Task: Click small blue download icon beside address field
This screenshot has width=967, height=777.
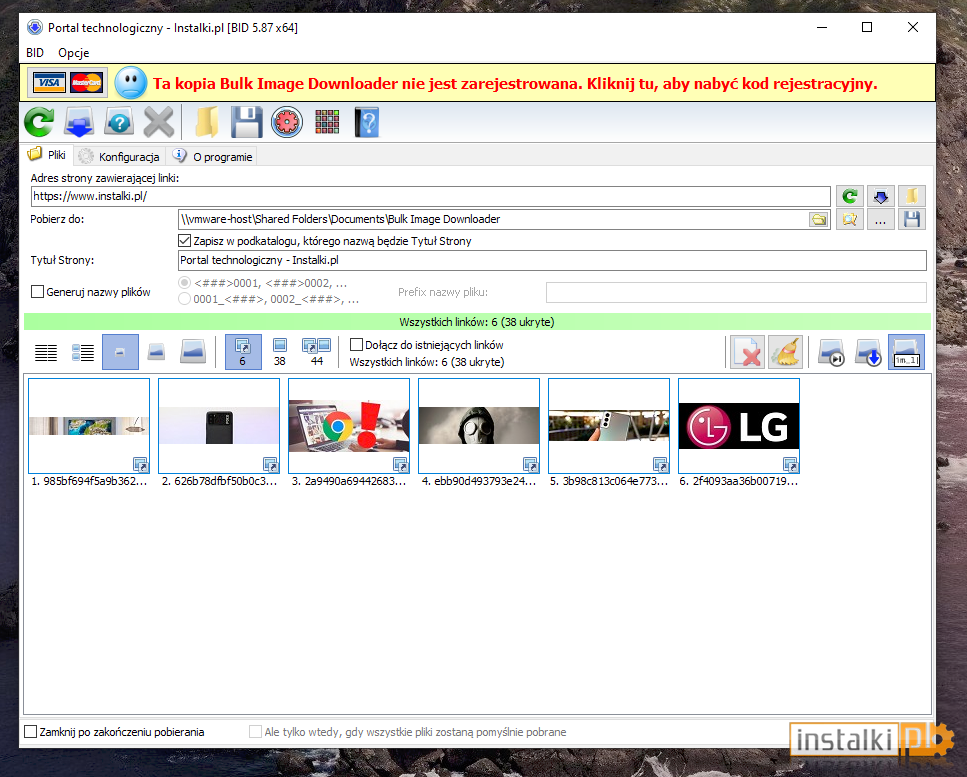Action: click(881, 196)
